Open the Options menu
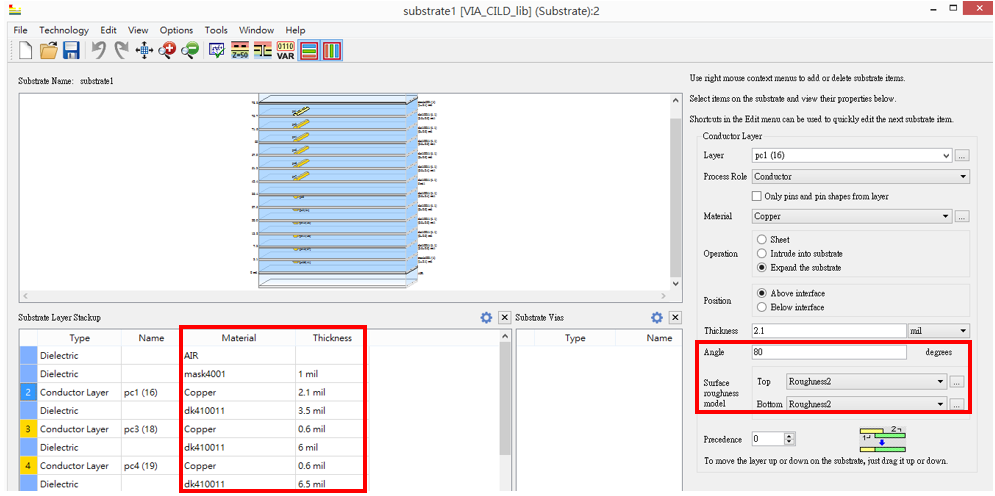The width and height of the screenshot is (995, 496). click(x=176, y=30)
